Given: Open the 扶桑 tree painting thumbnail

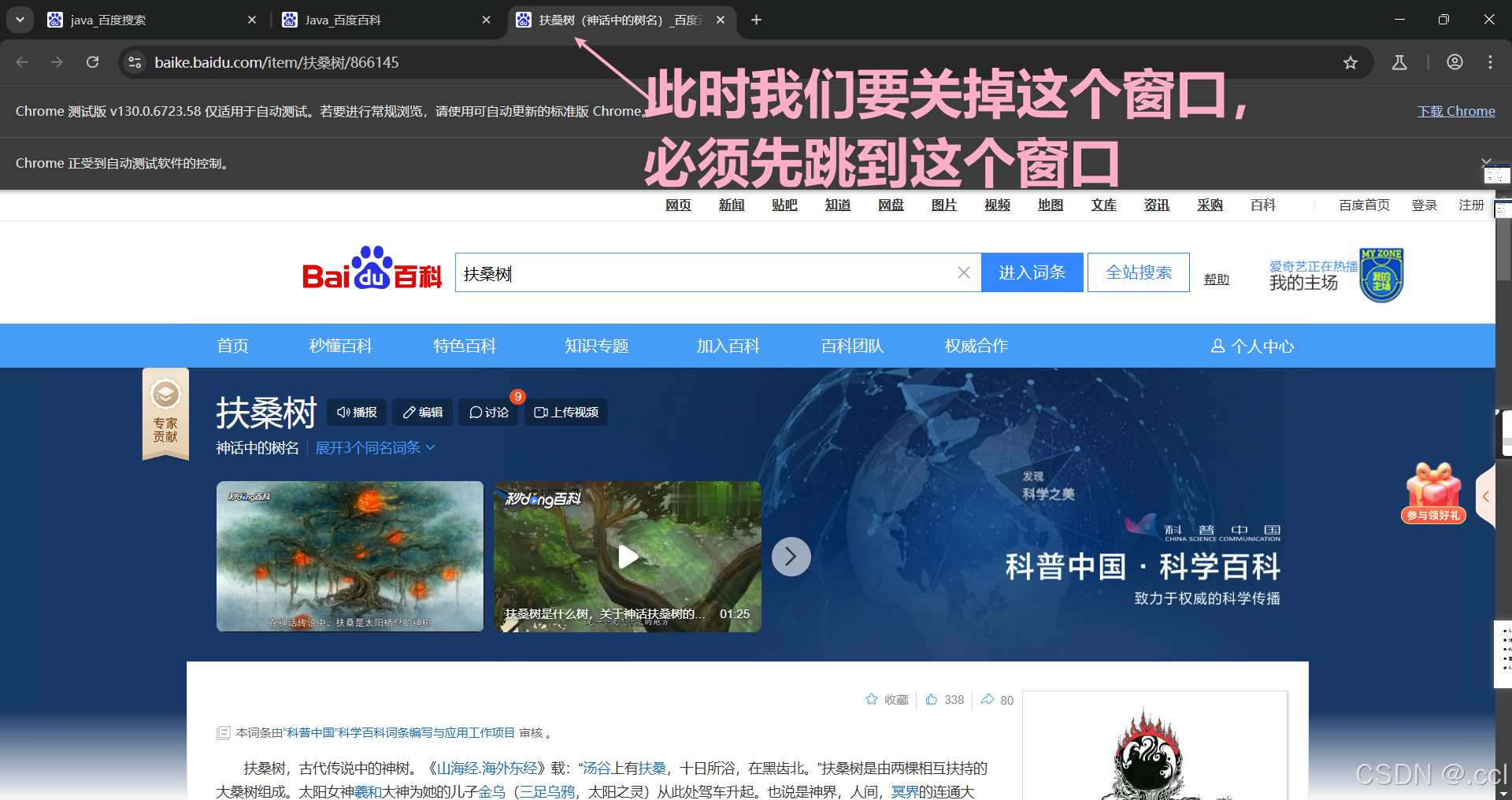Looking at the screenshot, I should 350,556.
